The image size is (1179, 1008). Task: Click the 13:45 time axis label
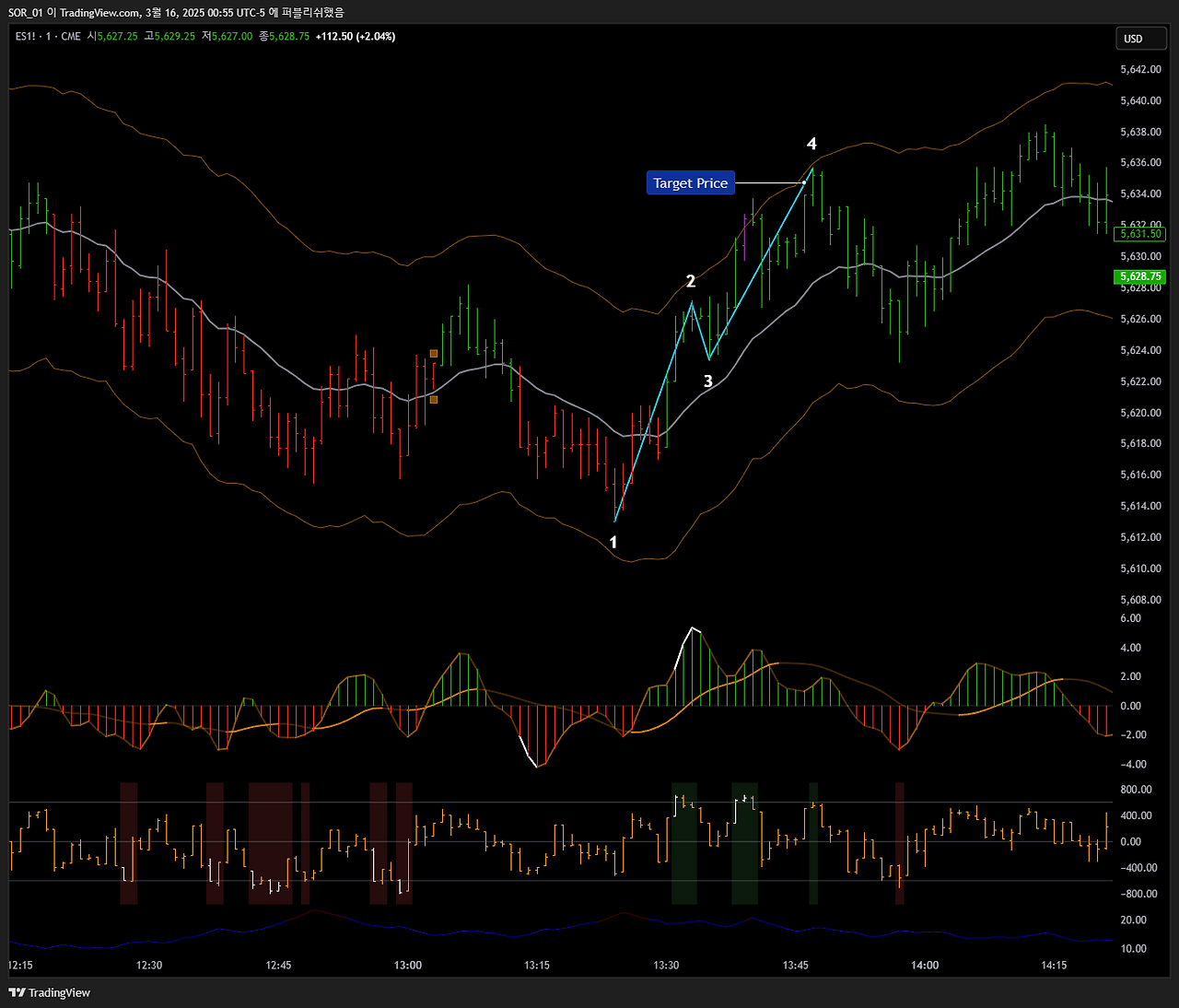tap(796, 966)
